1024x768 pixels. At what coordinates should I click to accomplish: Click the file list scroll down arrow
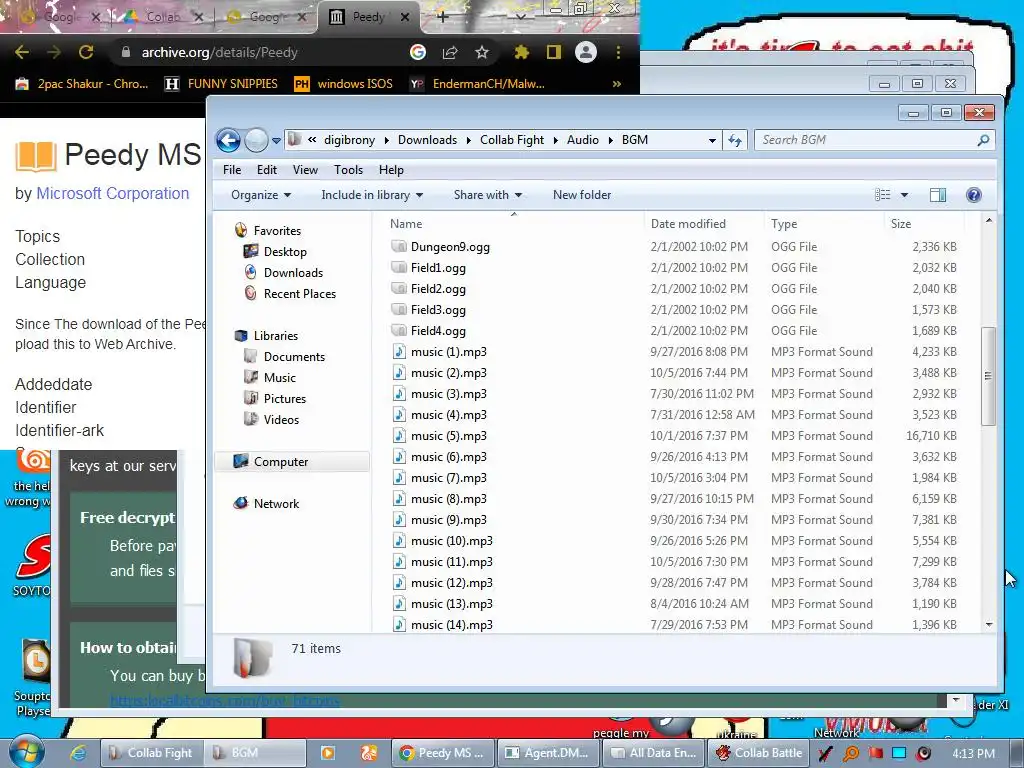(x=989, y=624)
